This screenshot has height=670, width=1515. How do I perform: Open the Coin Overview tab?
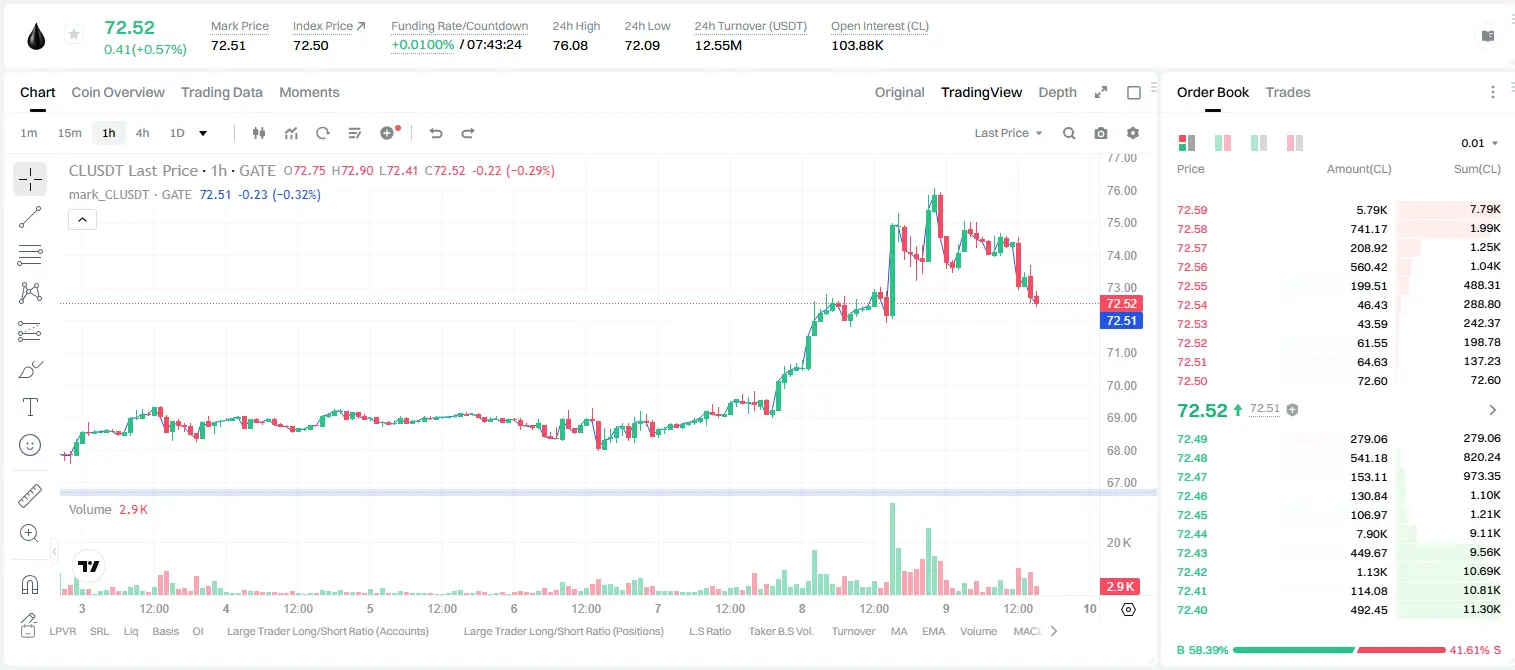[x=118, y=92]
